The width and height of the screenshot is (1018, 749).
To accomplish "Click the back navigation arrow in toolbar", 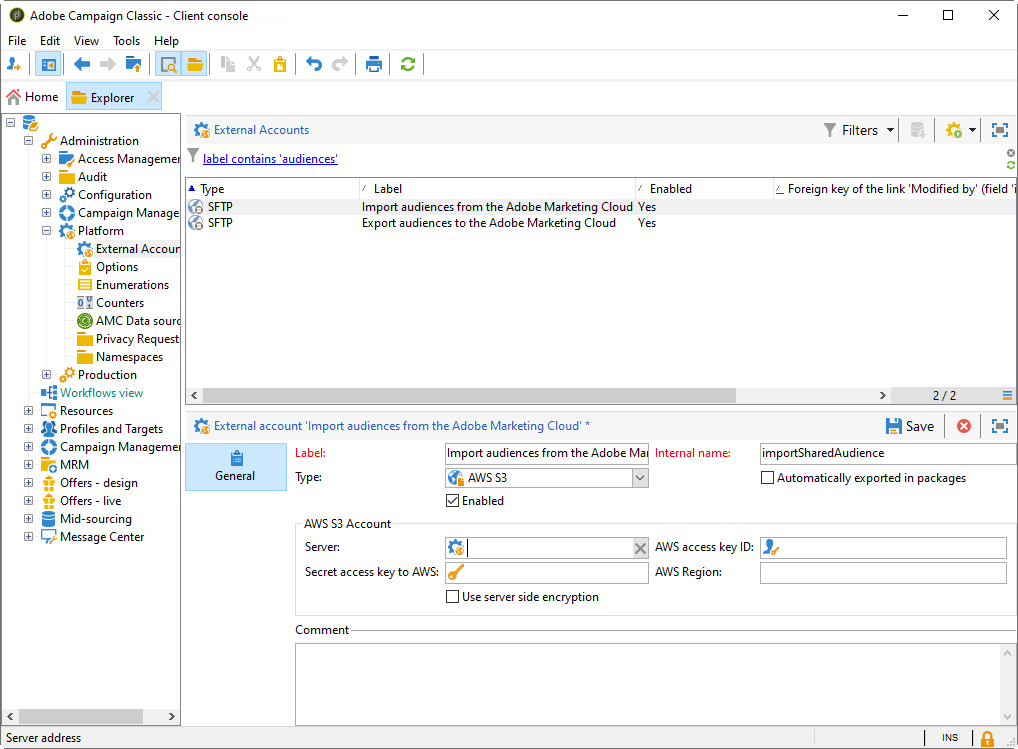I will pos(82,64).
